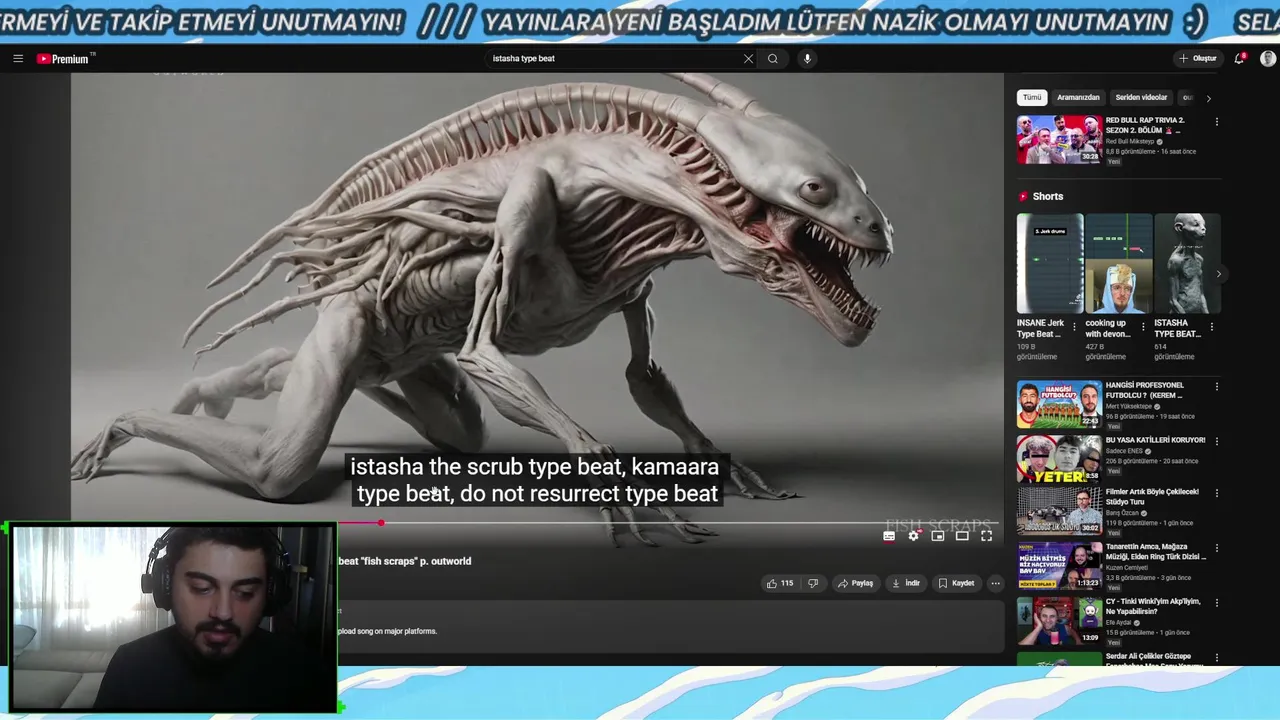
Task: Open options for the ISTASHA TYPE BEAT short
Action: pos(1212,326)
